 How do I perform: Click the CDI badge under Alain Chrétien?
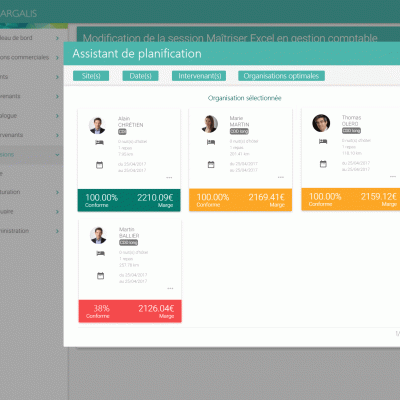click(x=122, y=132)
